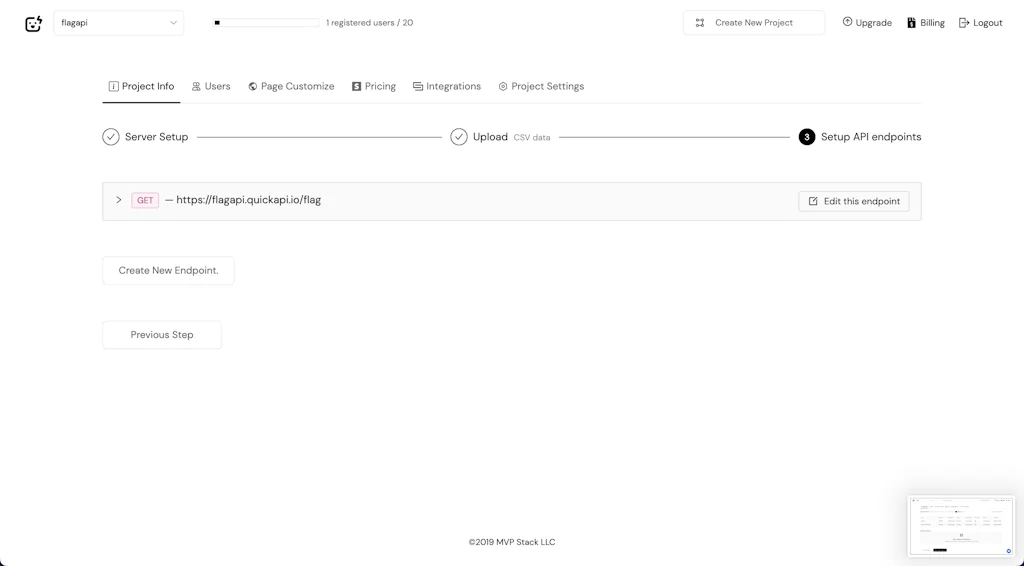Click Create New Endpoint button
This screenshot has width=1024, height=566.
(x=168, y=270)
